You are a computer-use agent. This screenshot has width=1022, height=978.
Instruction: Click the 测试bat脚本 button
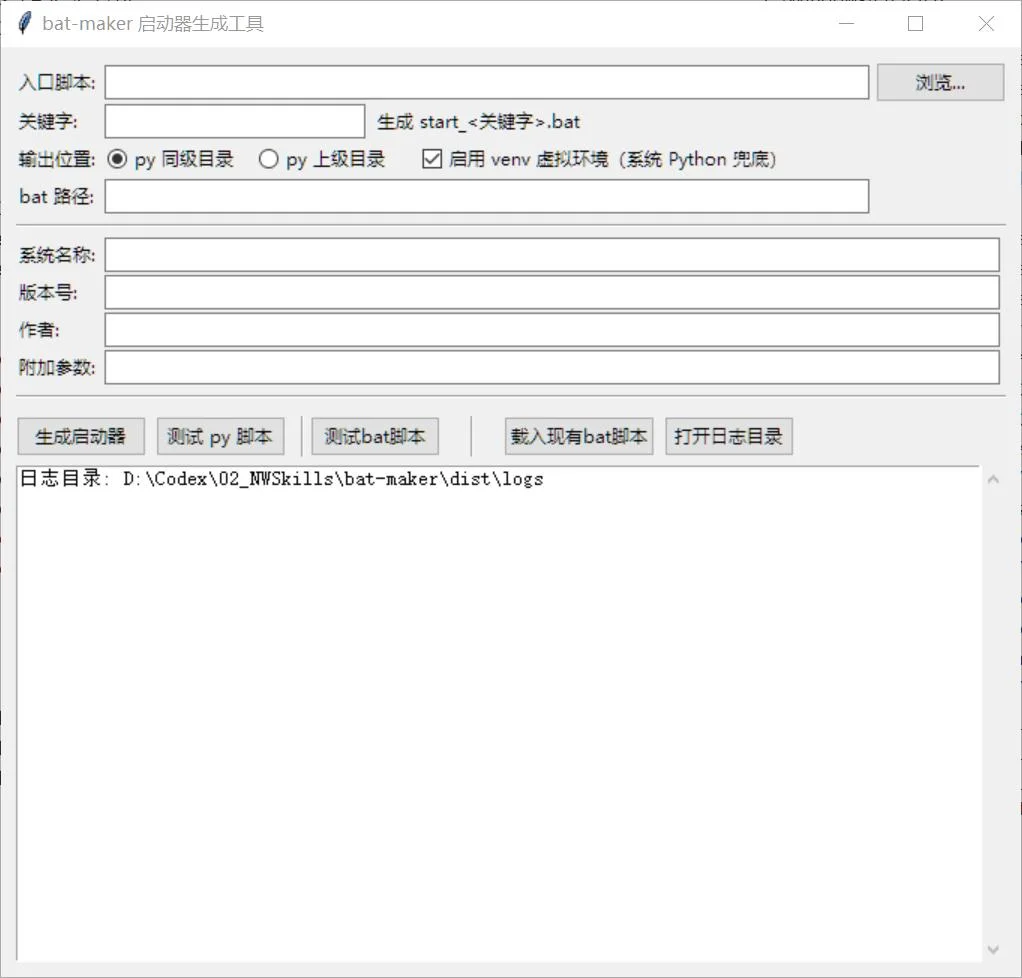click(x=375, y=436)
